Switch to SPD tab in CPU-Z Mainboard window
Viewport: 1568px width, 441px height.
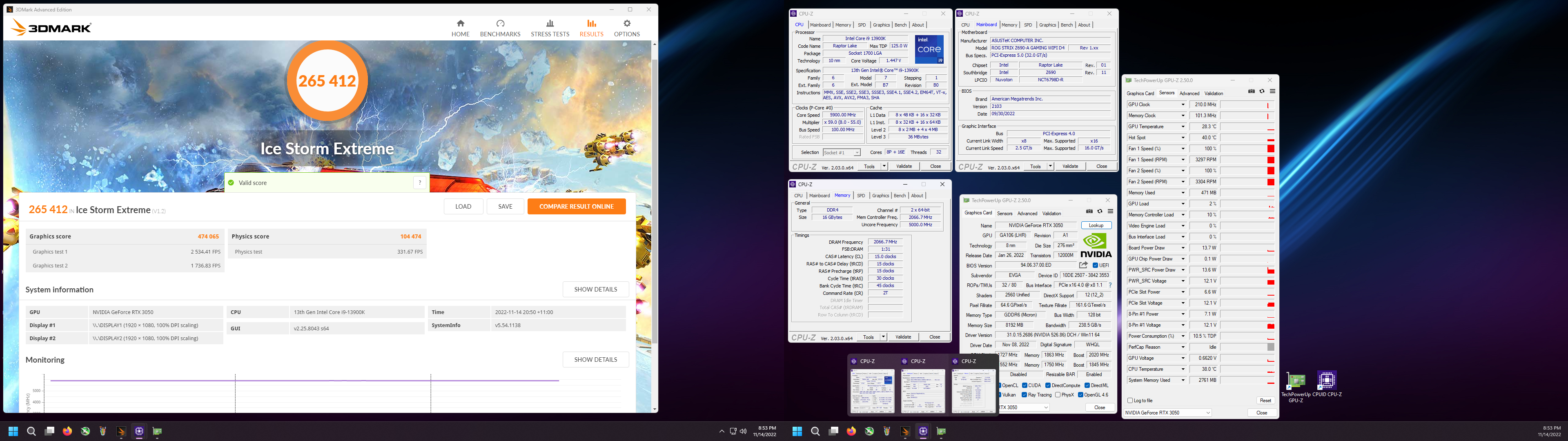point(1027,25)
